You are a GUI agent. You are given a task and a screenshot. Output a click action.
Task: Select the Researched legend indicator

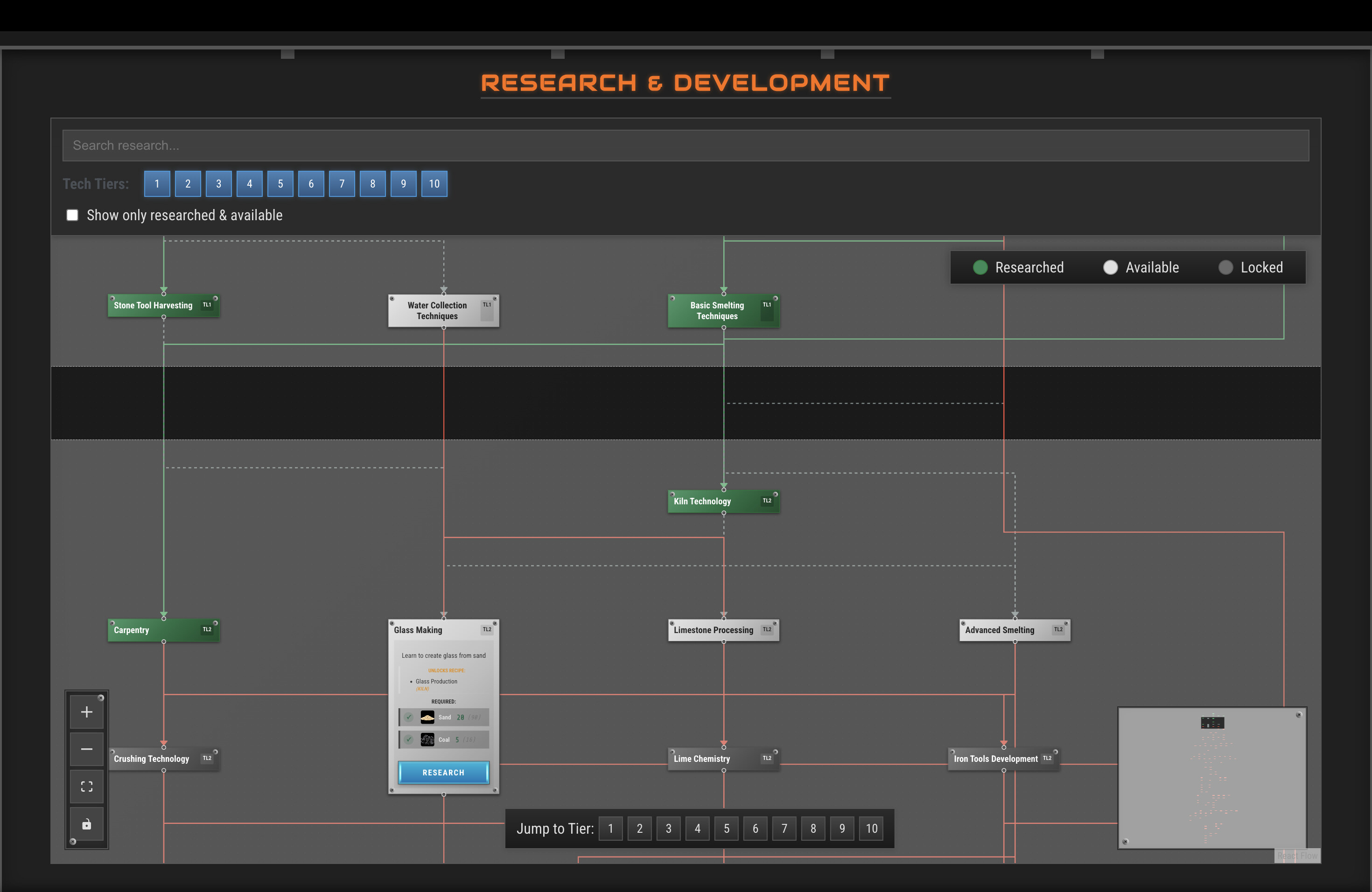coord(980,267)
